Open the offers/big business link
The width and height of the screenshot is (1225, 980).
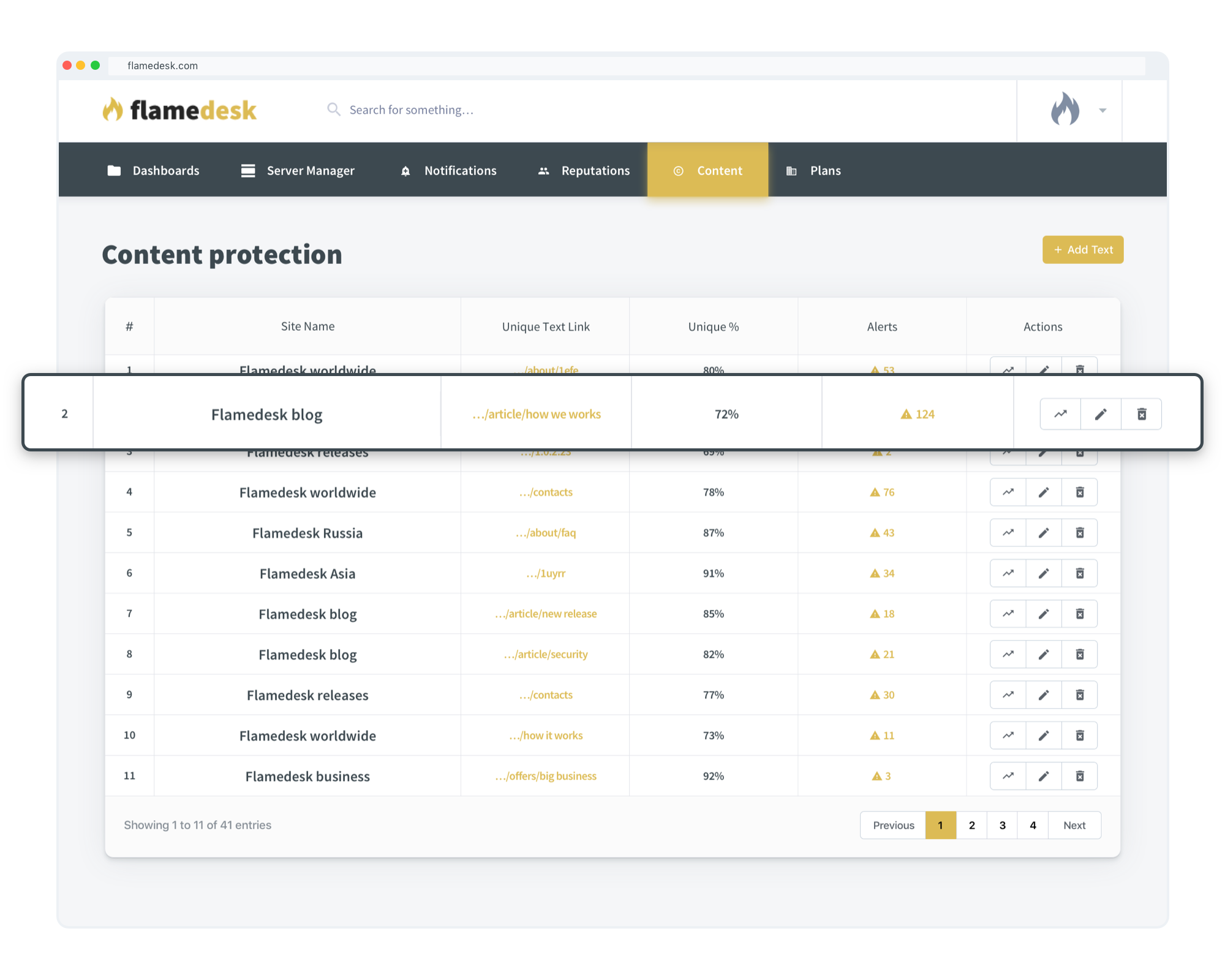[546, 776]
